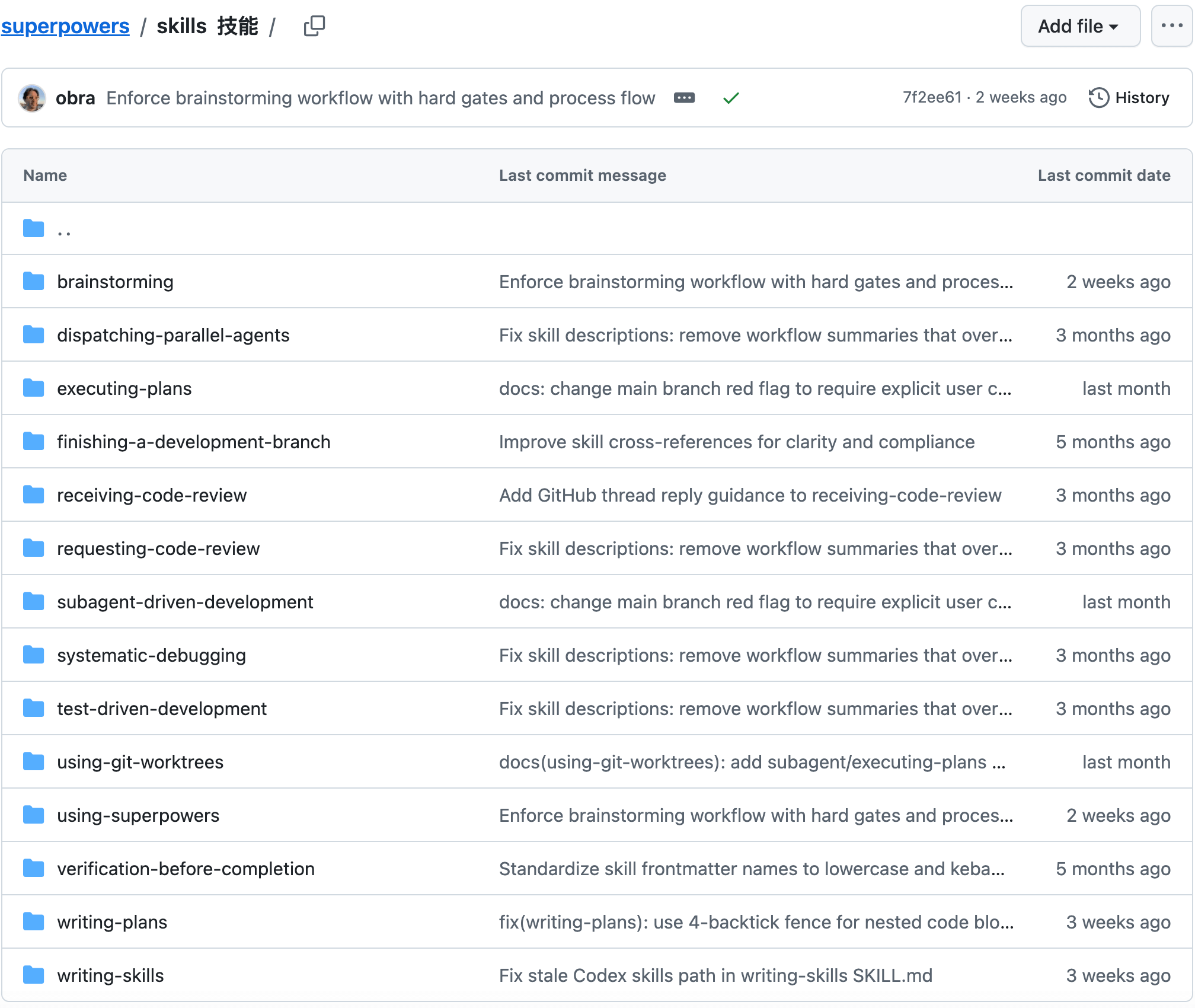This screenshot has height=1008, width=1195.
Task: Go to the parent directory folder icon
Action: pyautogui.click(x=34, y=228)
